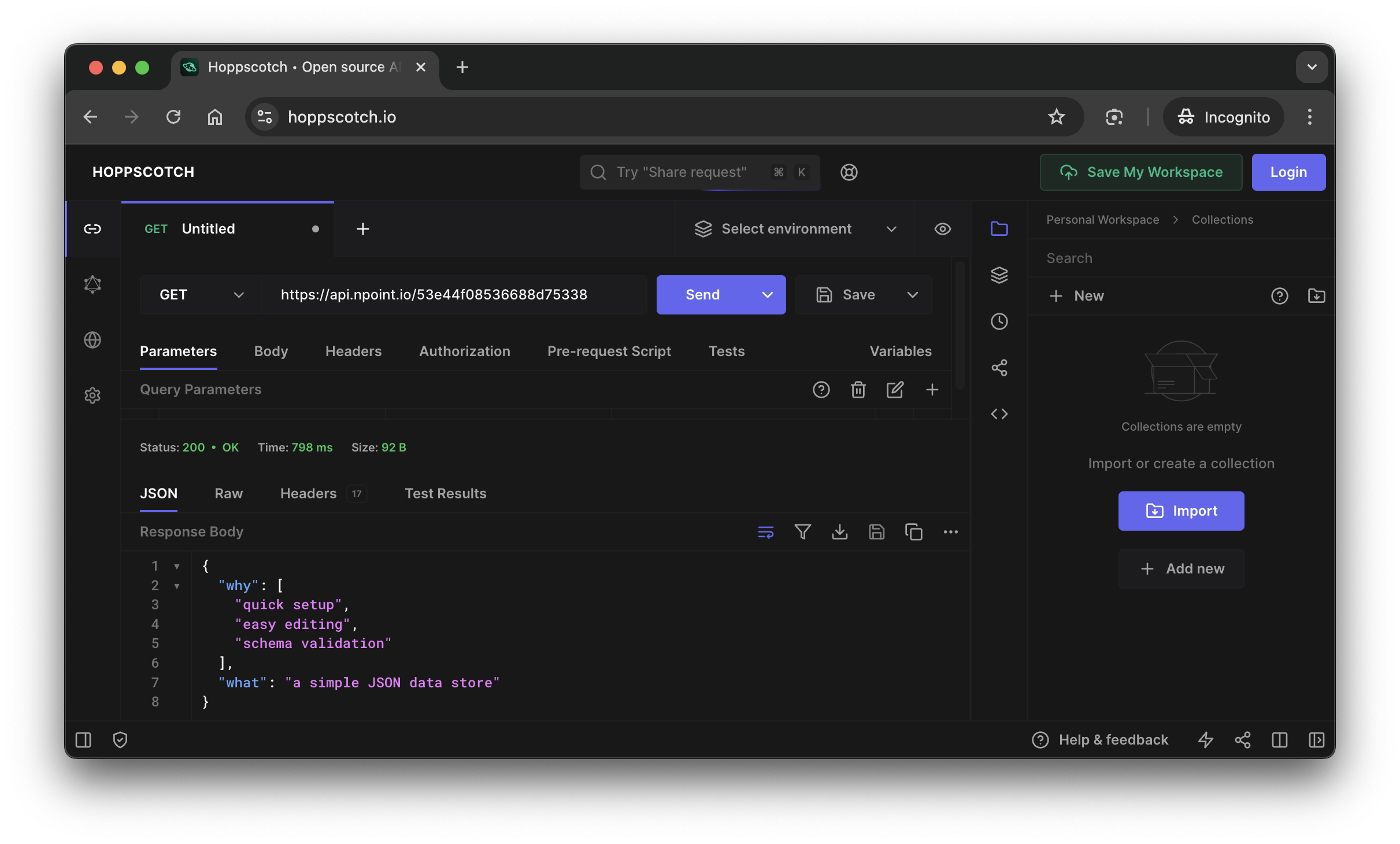Viewport: 1400px width, 844px height.
Task: Open the GET method dropdown
Action: (201, 295)
